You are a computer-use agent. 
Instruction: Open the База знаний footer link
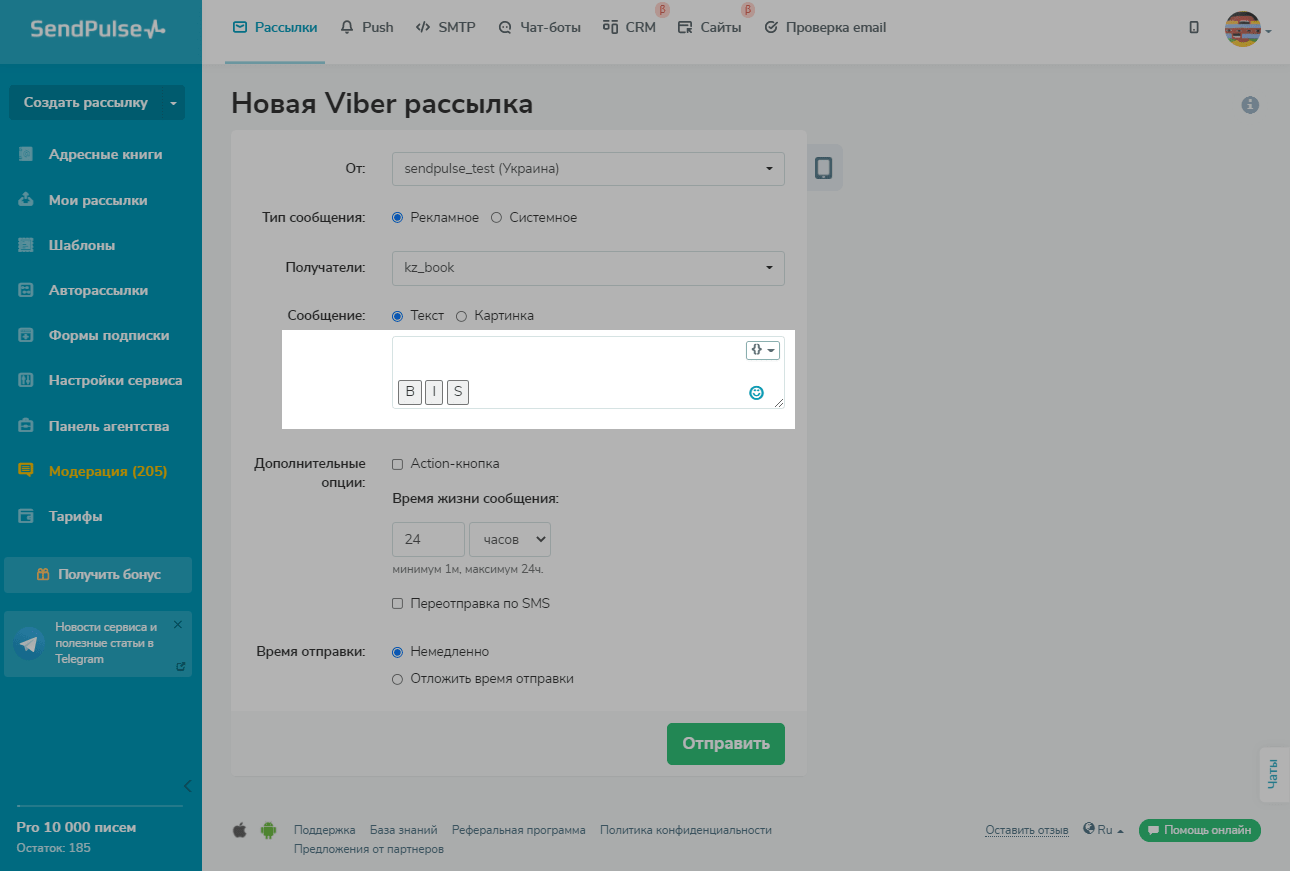(x=404, y=830)
